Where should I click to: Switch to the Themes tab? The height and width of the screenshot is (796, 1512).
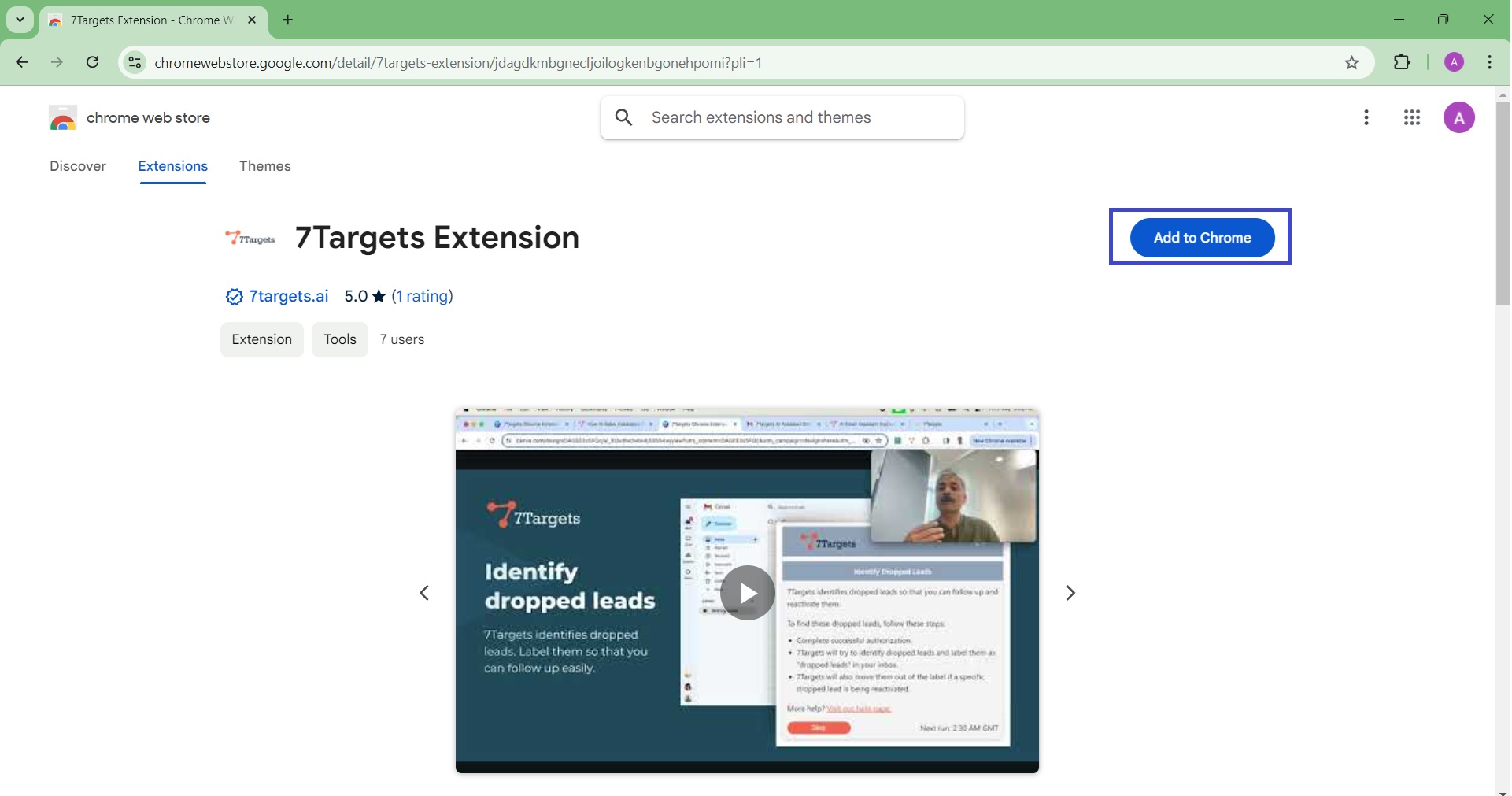(265, 166)
